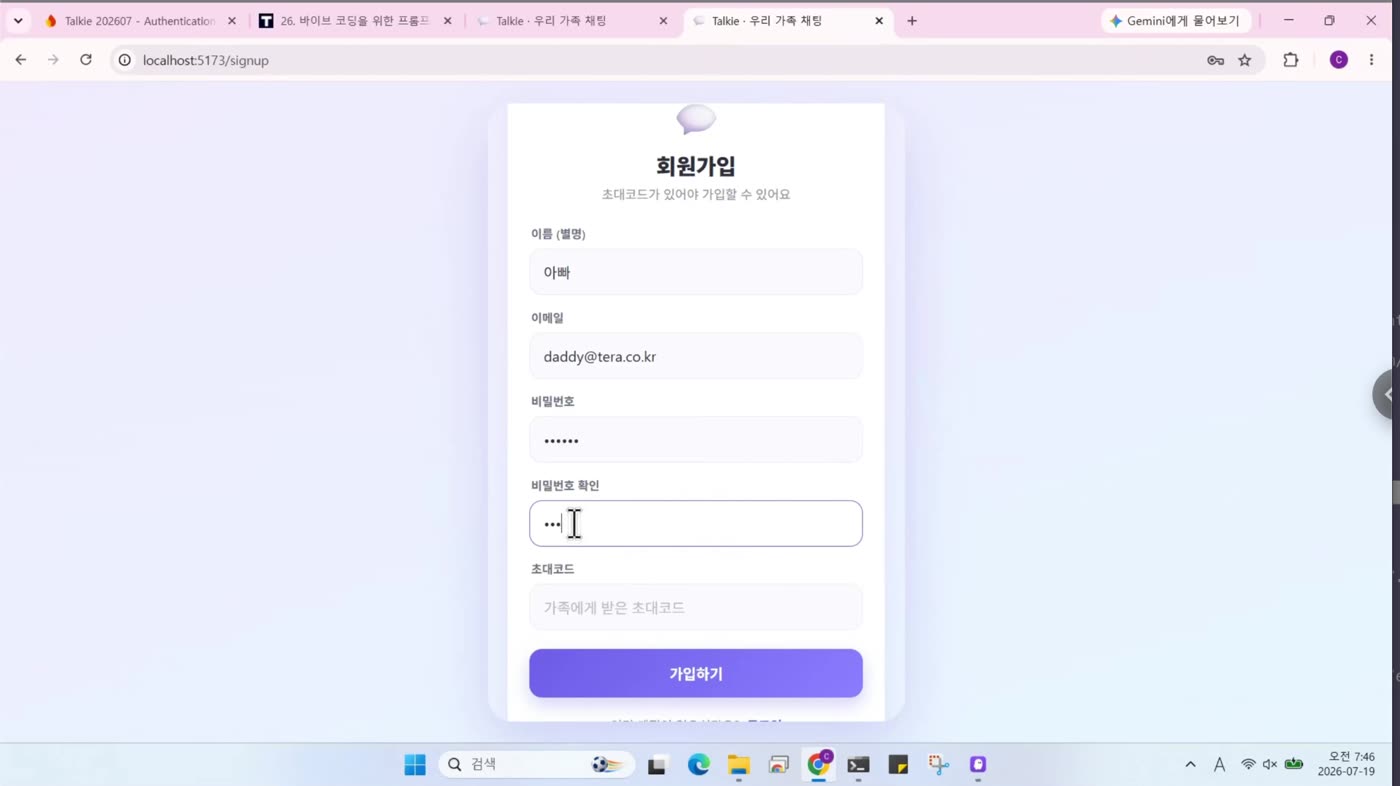Open the photo viewer taskbar icon
1400x786 pixels.
click(779, 765)
